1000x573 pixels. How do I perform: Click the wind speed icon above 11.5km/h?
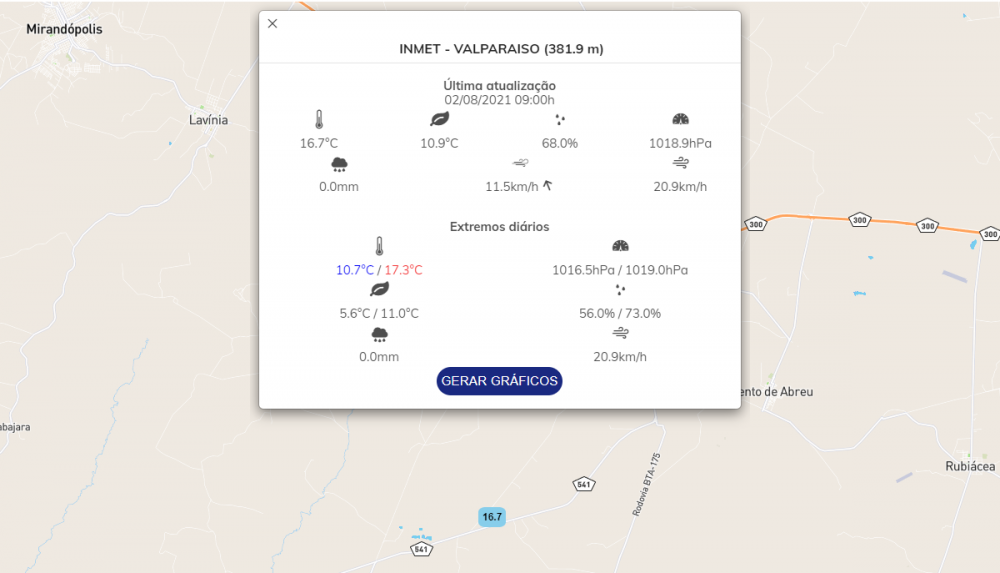(x=520, y=163)
